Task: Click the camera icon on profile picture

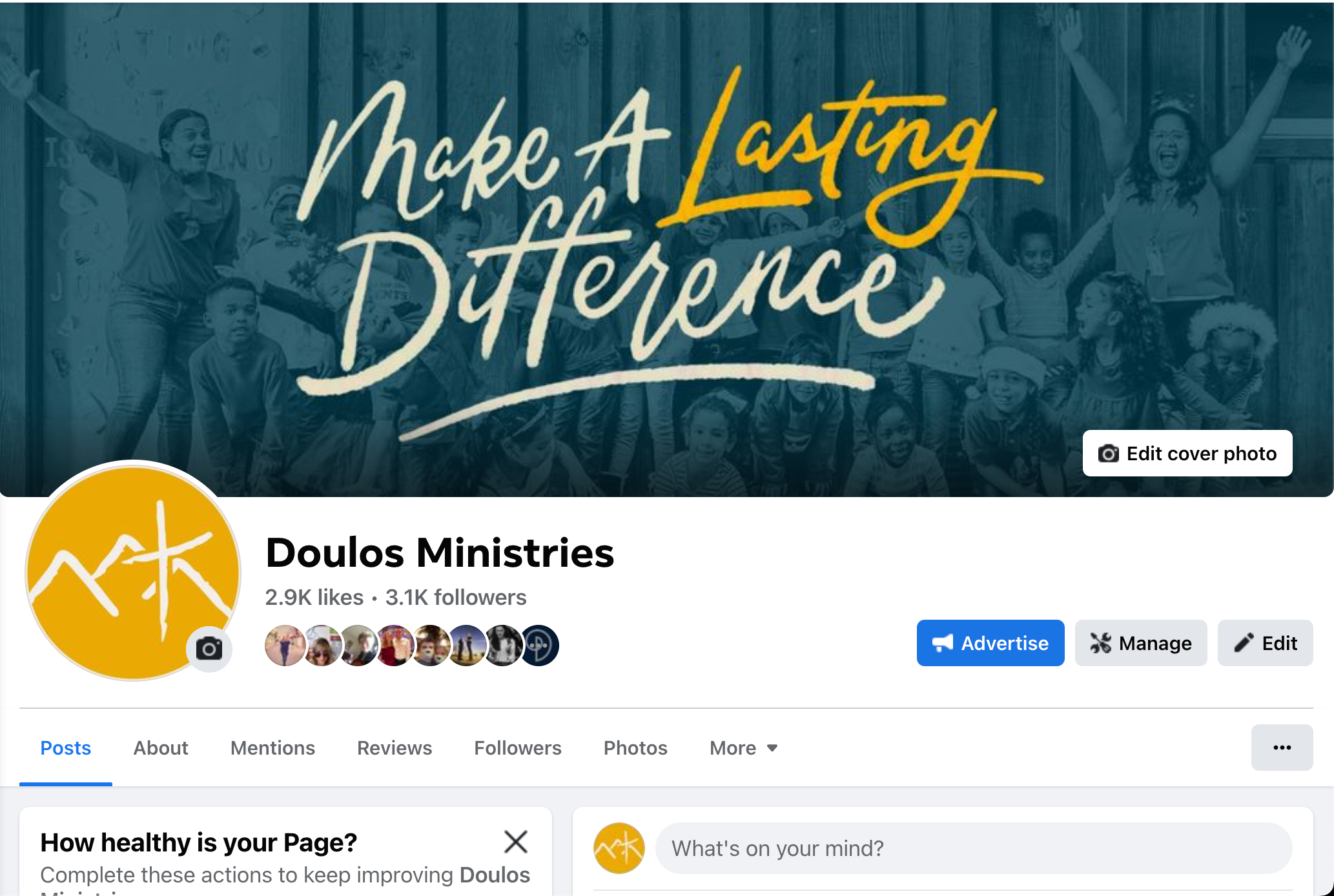Action: point(209,648)
